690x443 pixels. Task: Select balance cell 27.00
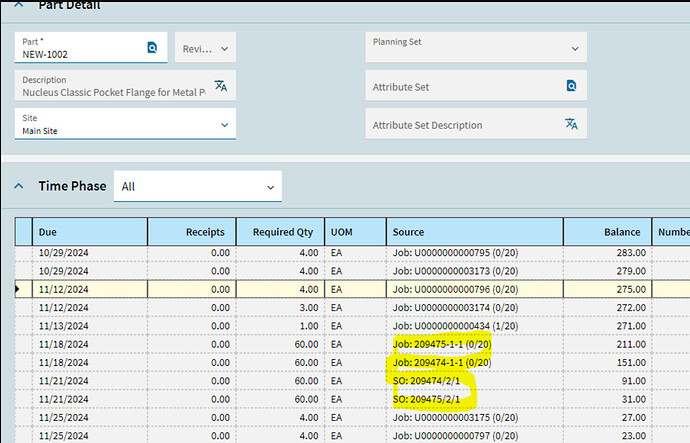pyautogui.click(x=607, y=417)
